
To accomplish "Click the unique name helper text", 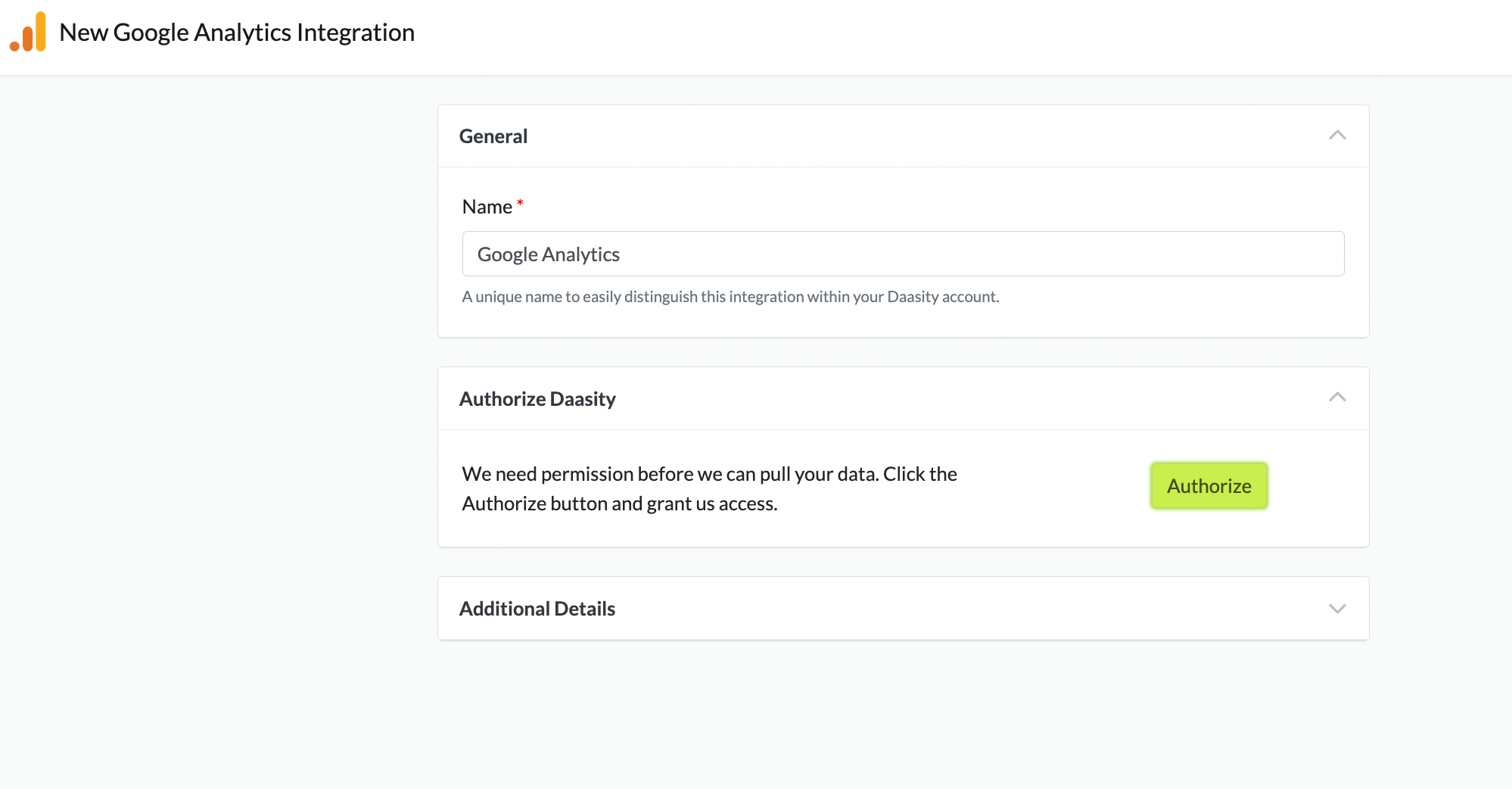I will click(x=730, y=297).
